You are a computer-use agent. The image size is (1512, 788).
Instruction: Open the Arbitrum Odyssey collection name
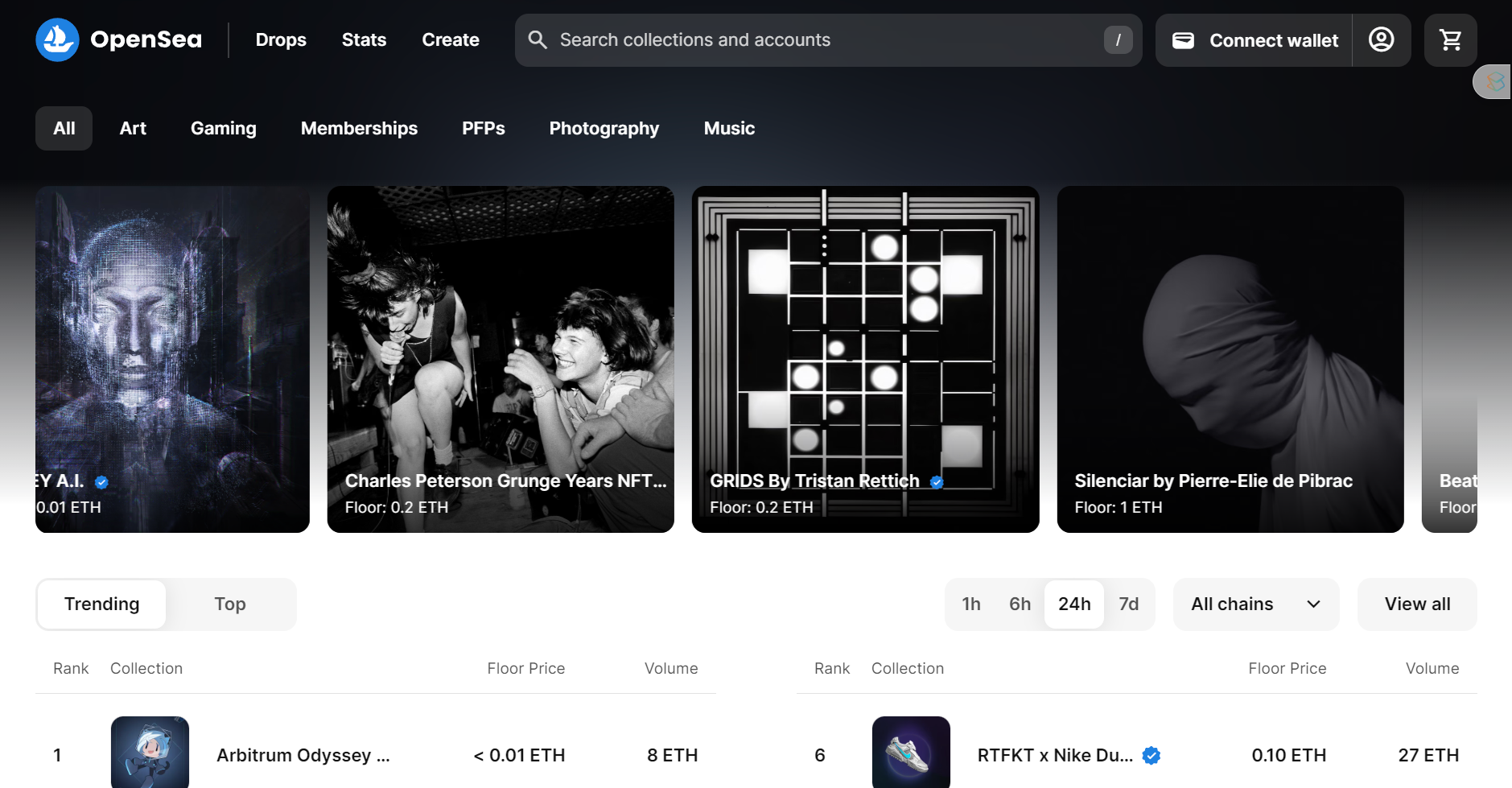[x=303, y=755]
